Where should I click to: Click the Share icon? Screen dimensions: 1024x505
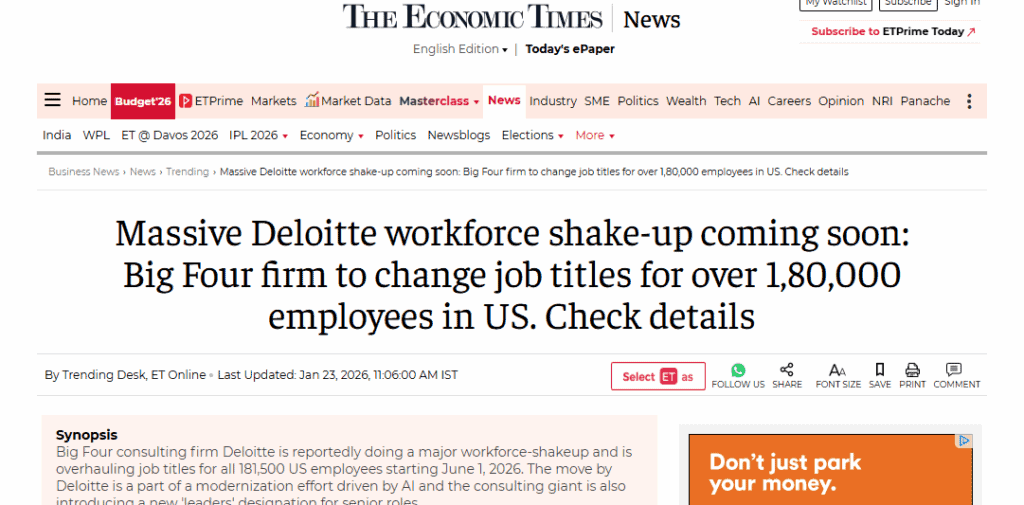click(787, 370)
